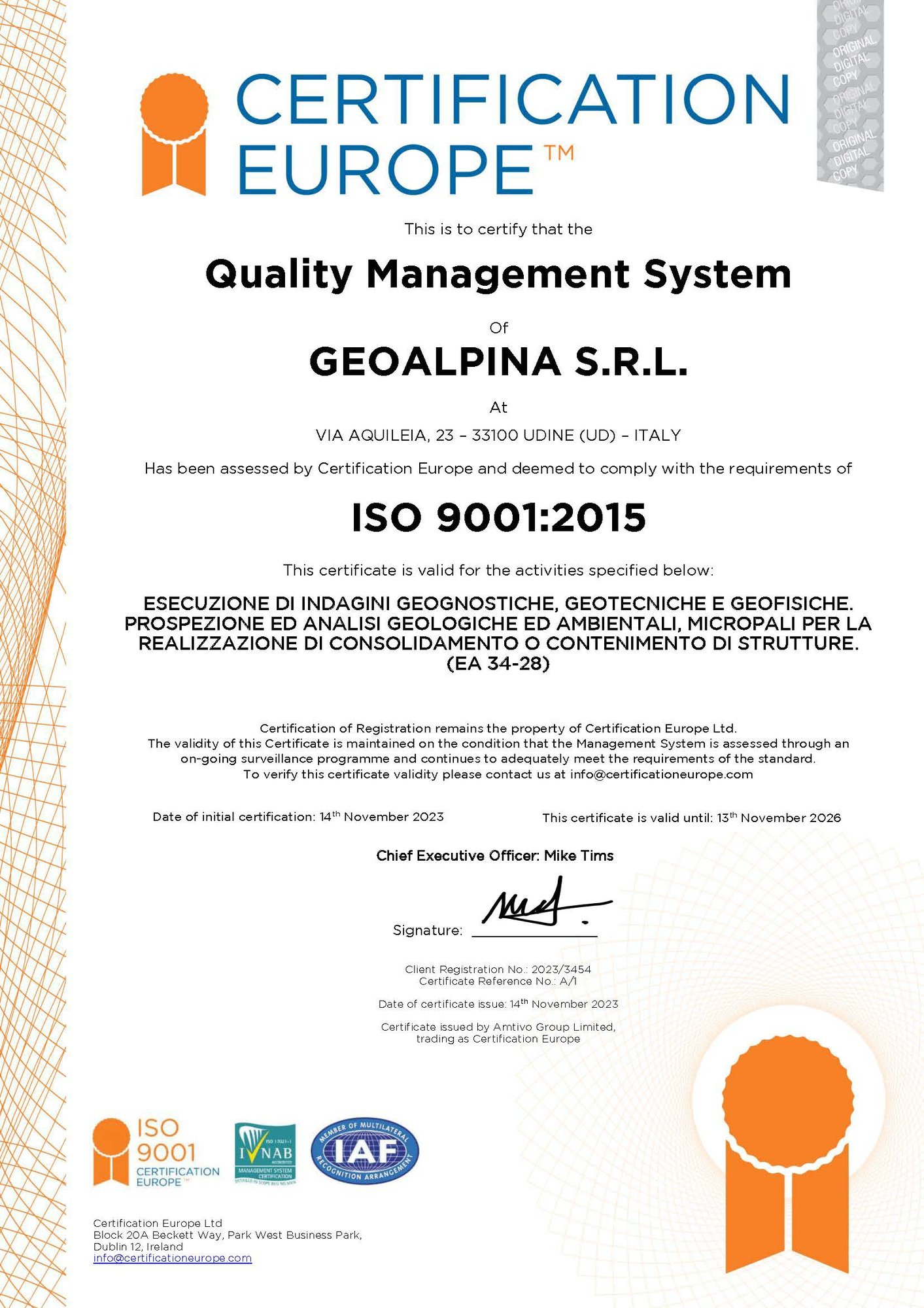Viewport: 924px width, 1308px height.
Task: Click 'This certificate is valid until: 13th November 2026'
Action: (x=692, y=817)
